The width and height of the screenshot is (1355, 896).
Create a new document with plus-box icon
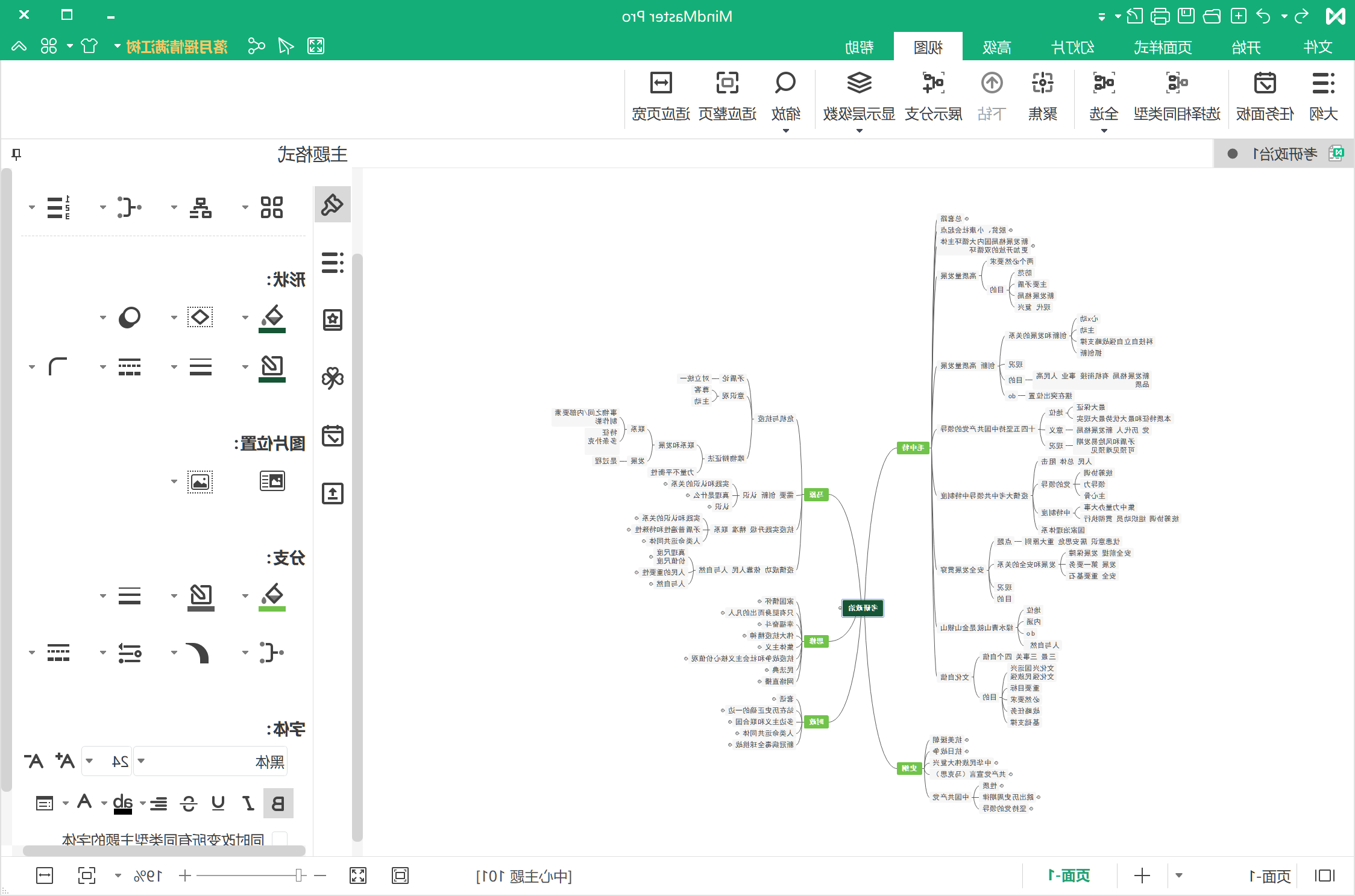click(x=1239, y=16)
